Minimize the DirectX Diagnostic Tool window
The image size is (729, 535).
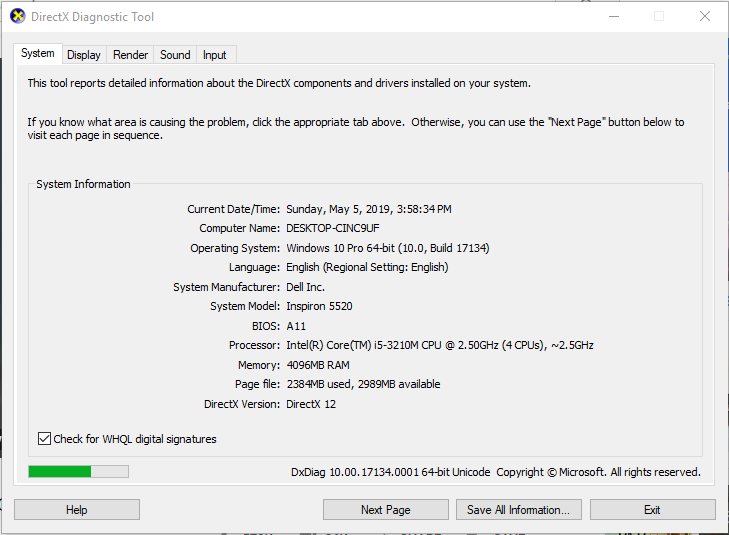pos(612,17)
